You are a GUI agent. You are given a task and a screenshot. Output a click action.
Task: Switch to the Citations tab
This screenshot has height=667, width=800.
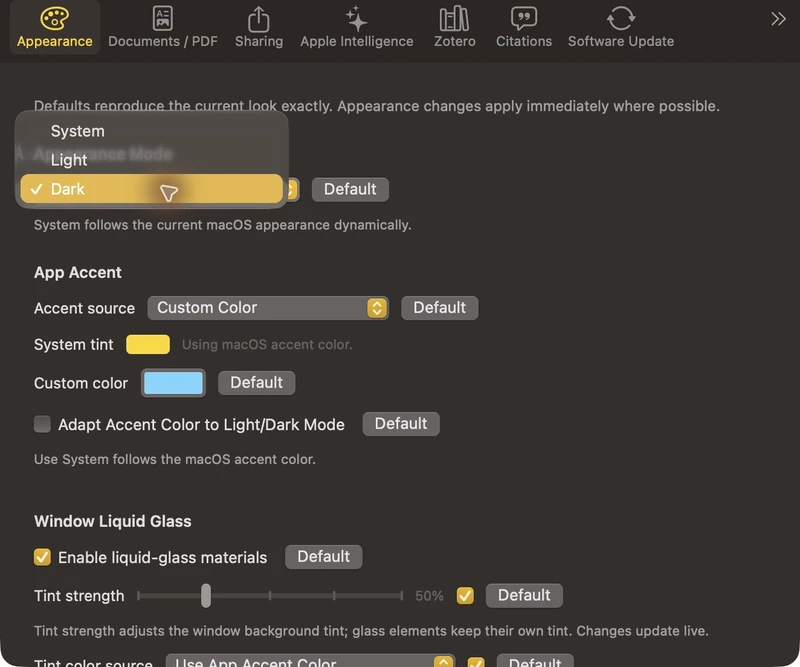524,28
